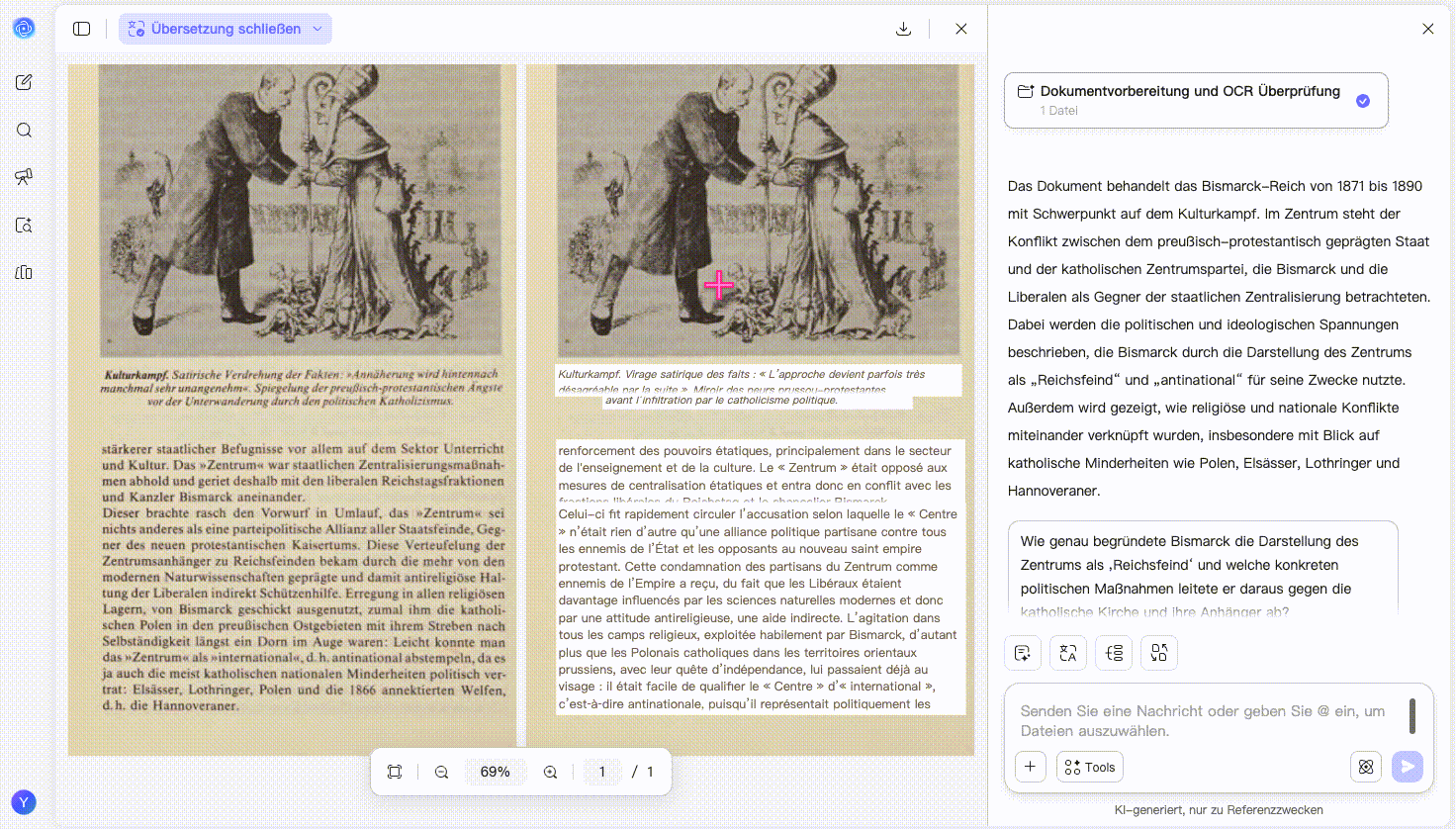The image size is (1456, 829).
Task: Click paragraph starting 'renforcement des pouvoirs étatiques'
Action: coord(759,473)
